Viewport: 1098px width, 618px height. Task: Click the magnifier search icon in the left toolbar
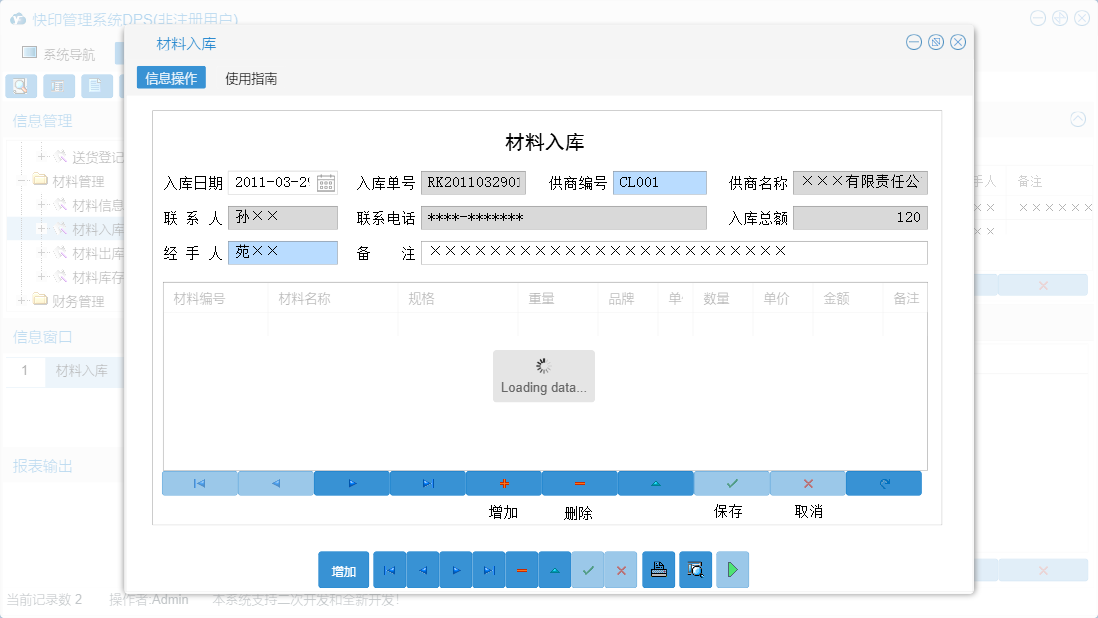pos(20,86)
